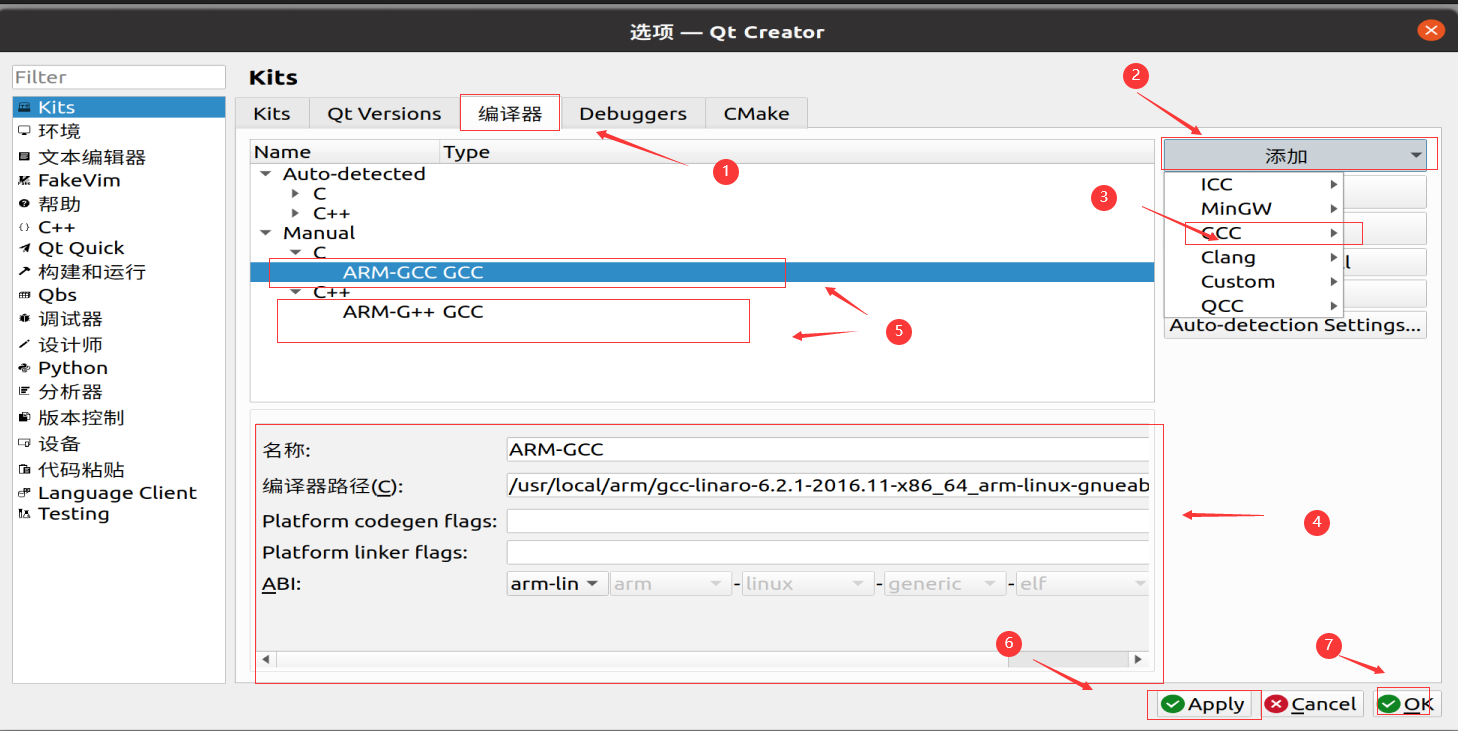
Task: Click the Platform codegen flags field
Action: point(828,521)
